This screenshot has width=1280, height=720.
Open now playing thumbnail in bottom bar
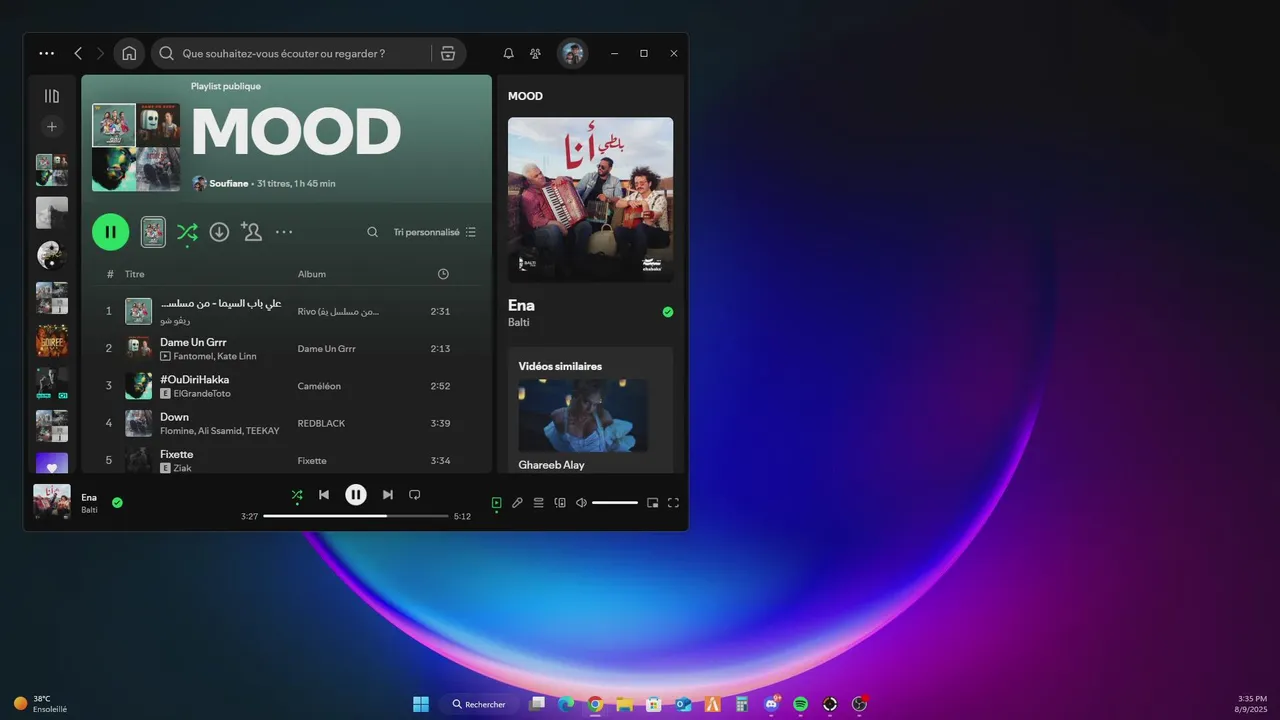point(52,502)
